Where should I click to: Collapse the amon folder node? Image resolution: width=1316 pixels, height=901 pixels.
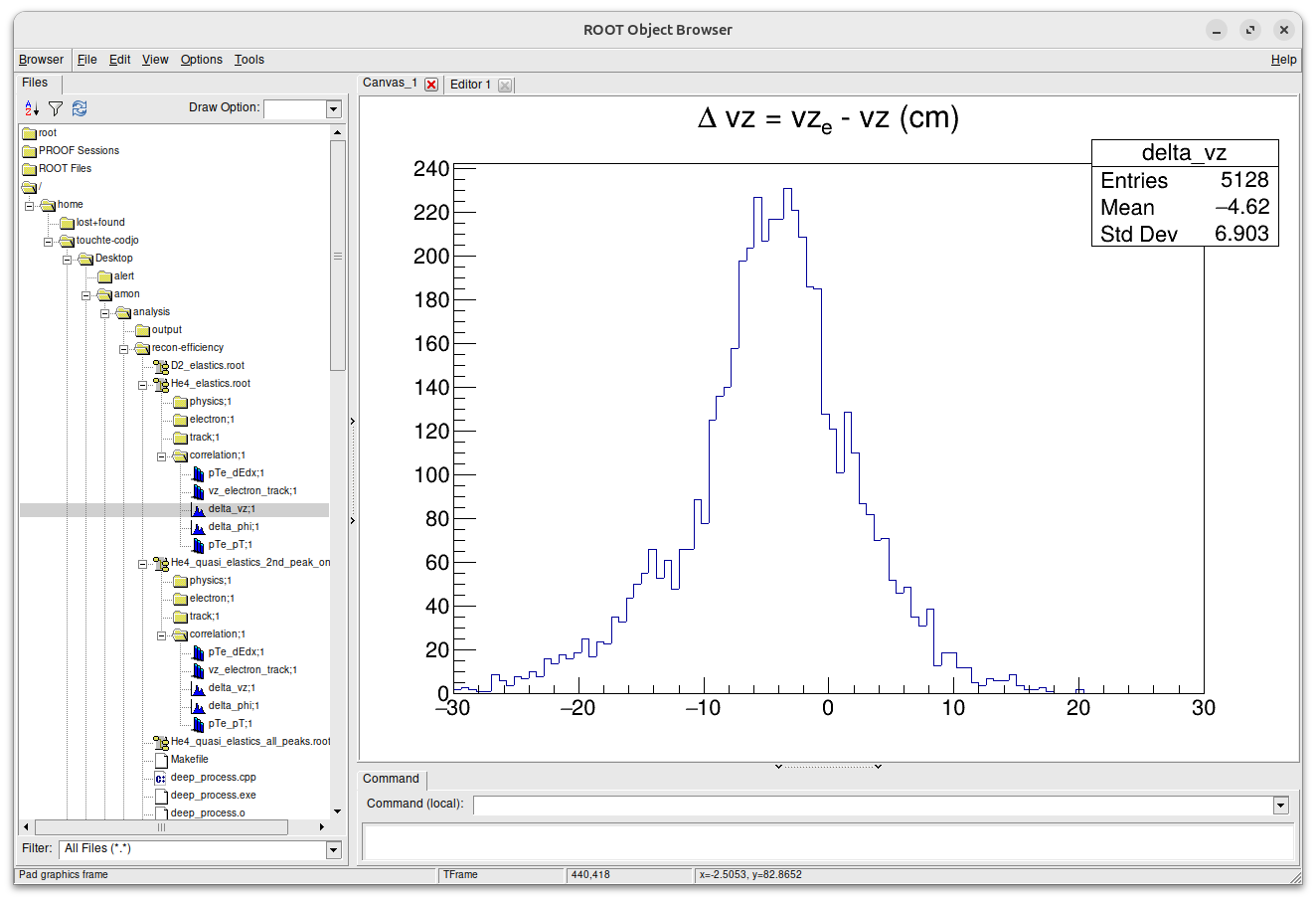click(86, 295)
